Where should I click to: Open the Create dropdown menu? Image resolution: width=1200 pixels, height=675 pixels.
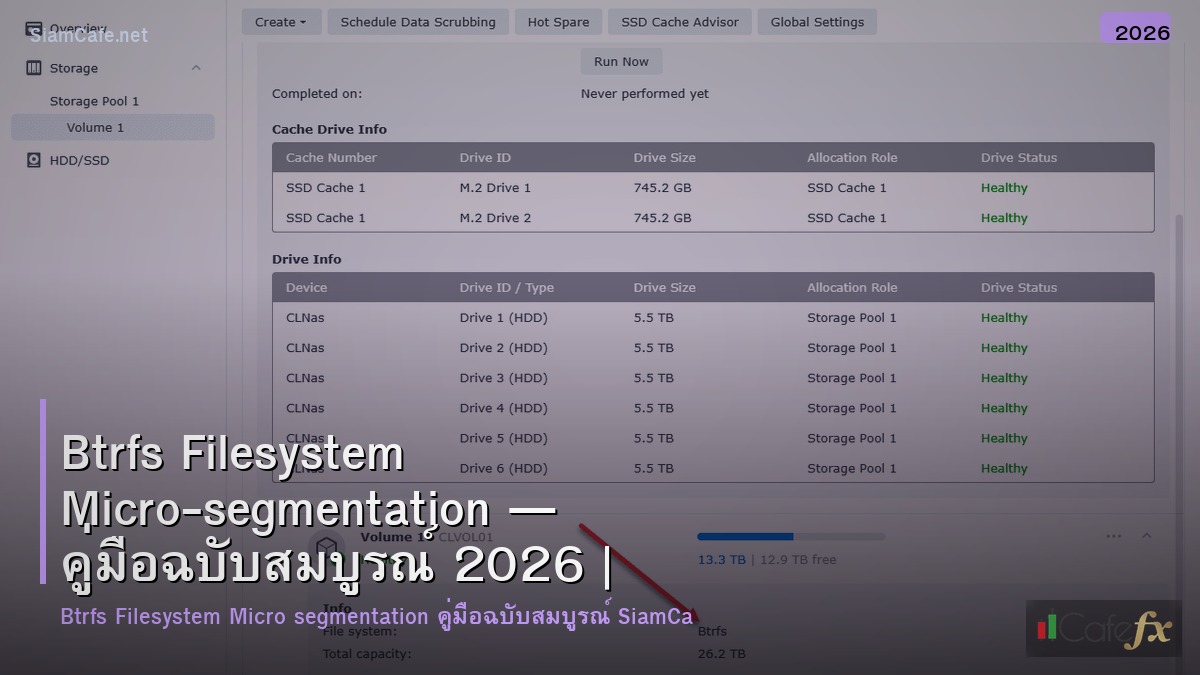coord(281,21)
